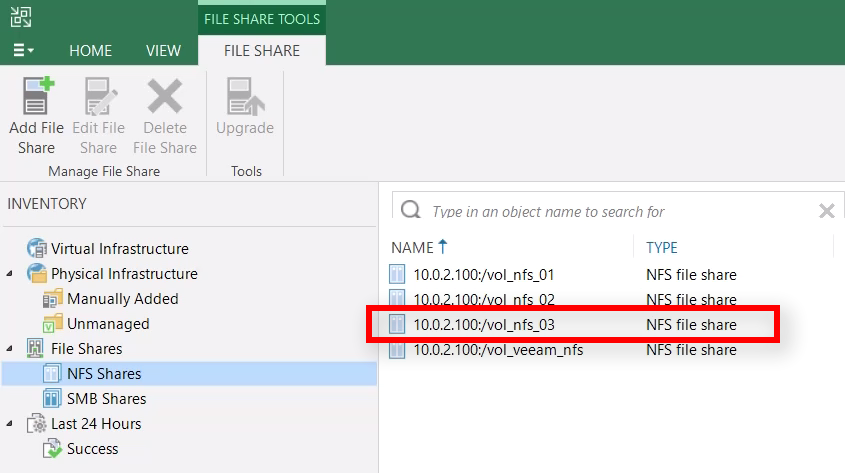This screenshot has width=845, height=473.
Task: Click the Upgrade tool icon
Action: [x=244, y=98]
